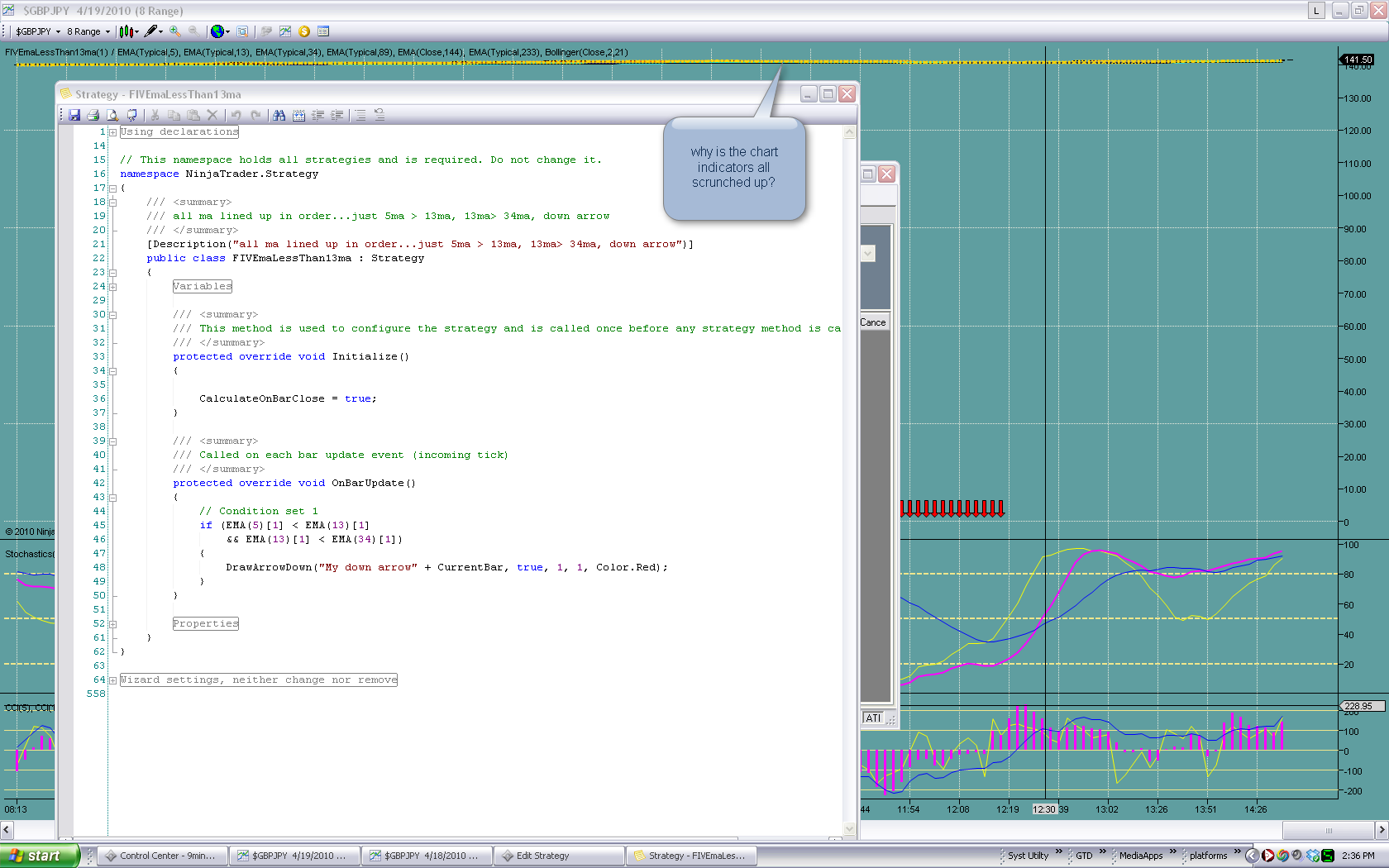Image resolution: width=1389 pixels, height=868 pixels.
Task: Expand the collapsed Using declarations region
Action: pyautogui.click(x=113, y=132)
